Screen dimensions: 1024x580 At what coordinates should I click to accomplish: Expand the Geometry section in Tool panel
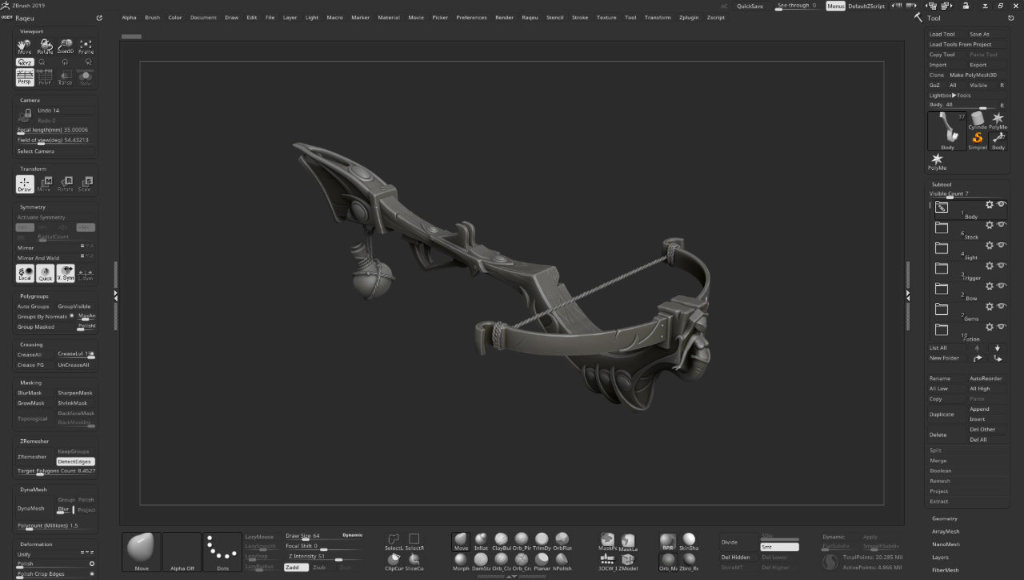(x=945, y=519)
